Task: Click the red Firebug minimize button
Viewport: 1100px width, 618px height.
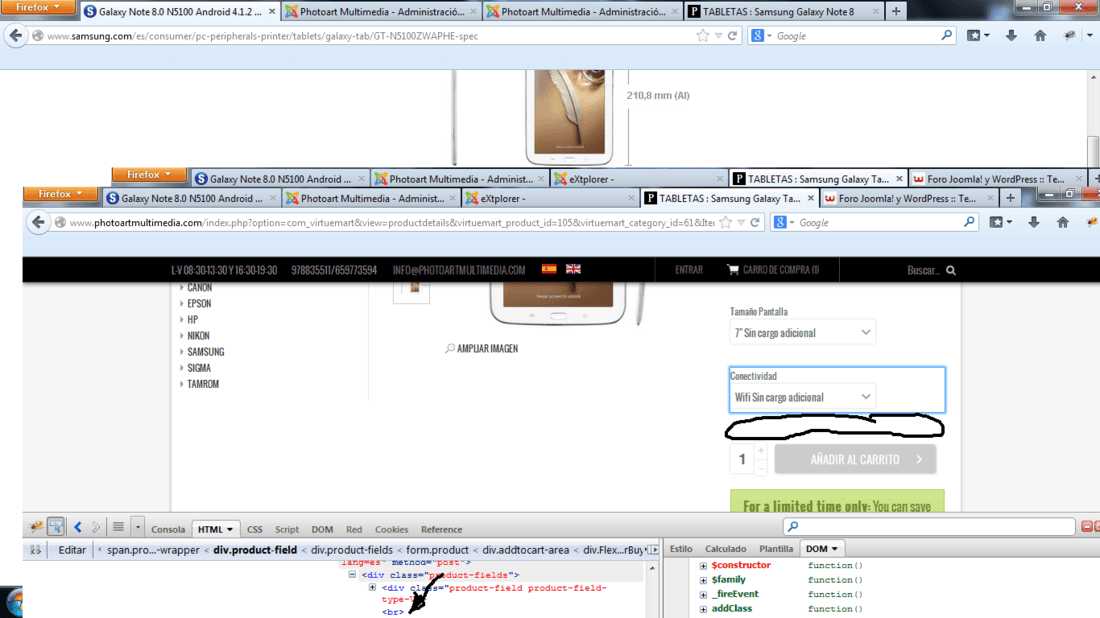Action: pyautogui.click(x=1086, y=526)
